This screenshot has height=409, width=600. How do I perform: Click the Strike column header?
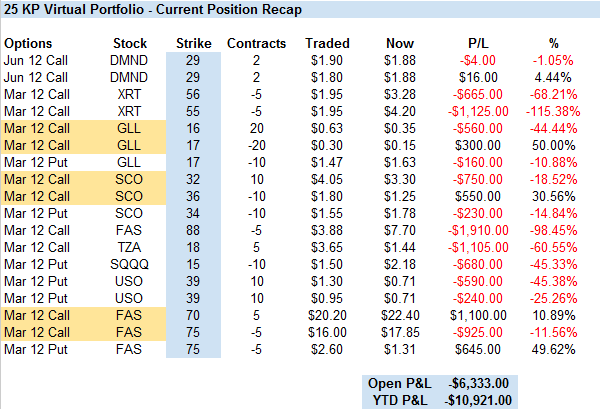193,44
